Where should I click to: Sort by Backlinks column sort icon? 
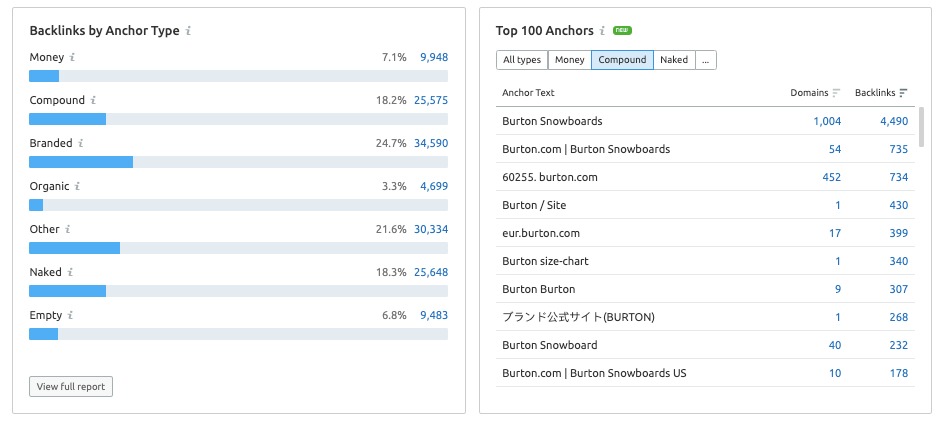pyautogui.click(x=904, y=93)
